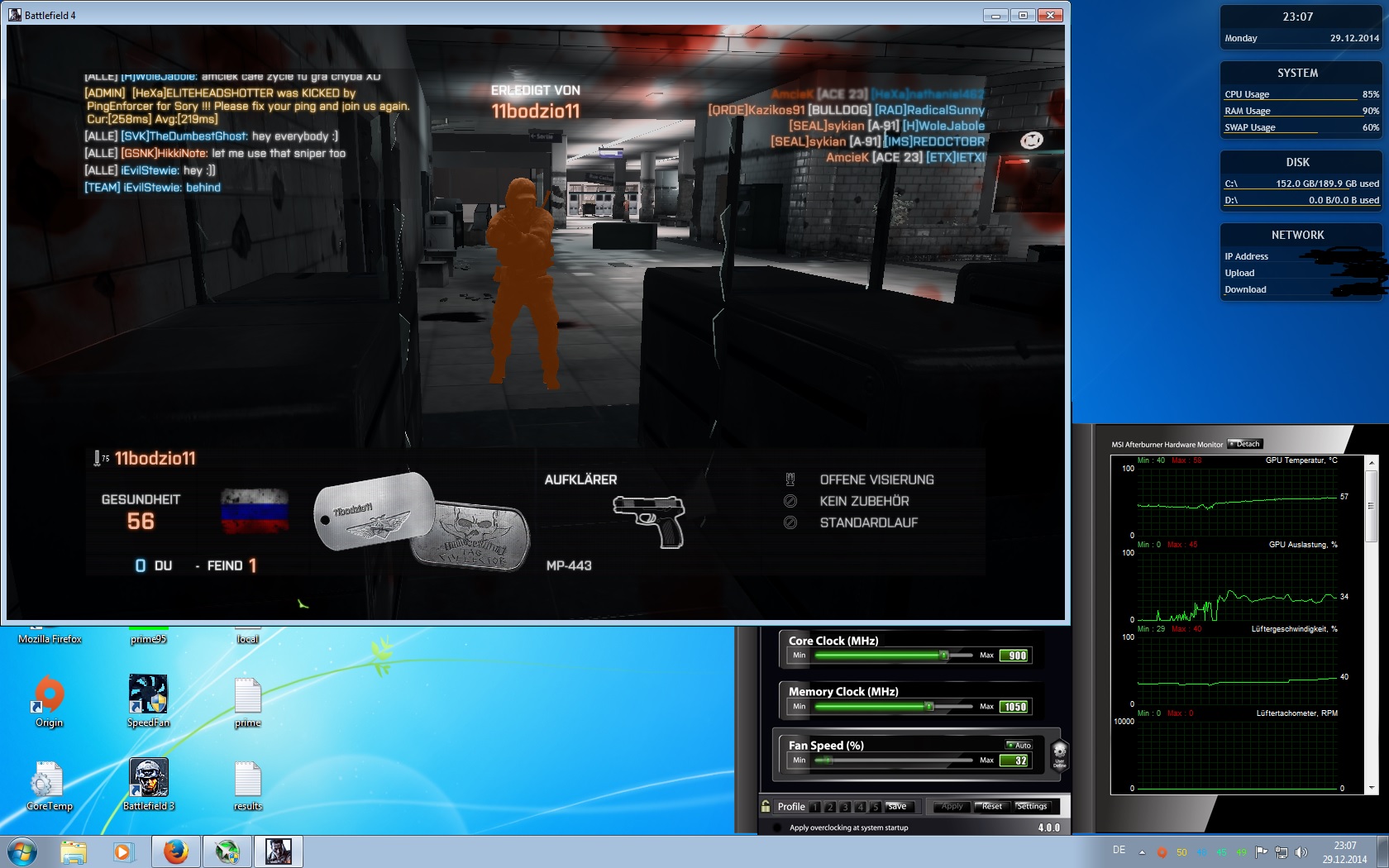Open the volume speaker tray icon
The height and width of the screenshot is (868, 1389).
(1301, 852)
